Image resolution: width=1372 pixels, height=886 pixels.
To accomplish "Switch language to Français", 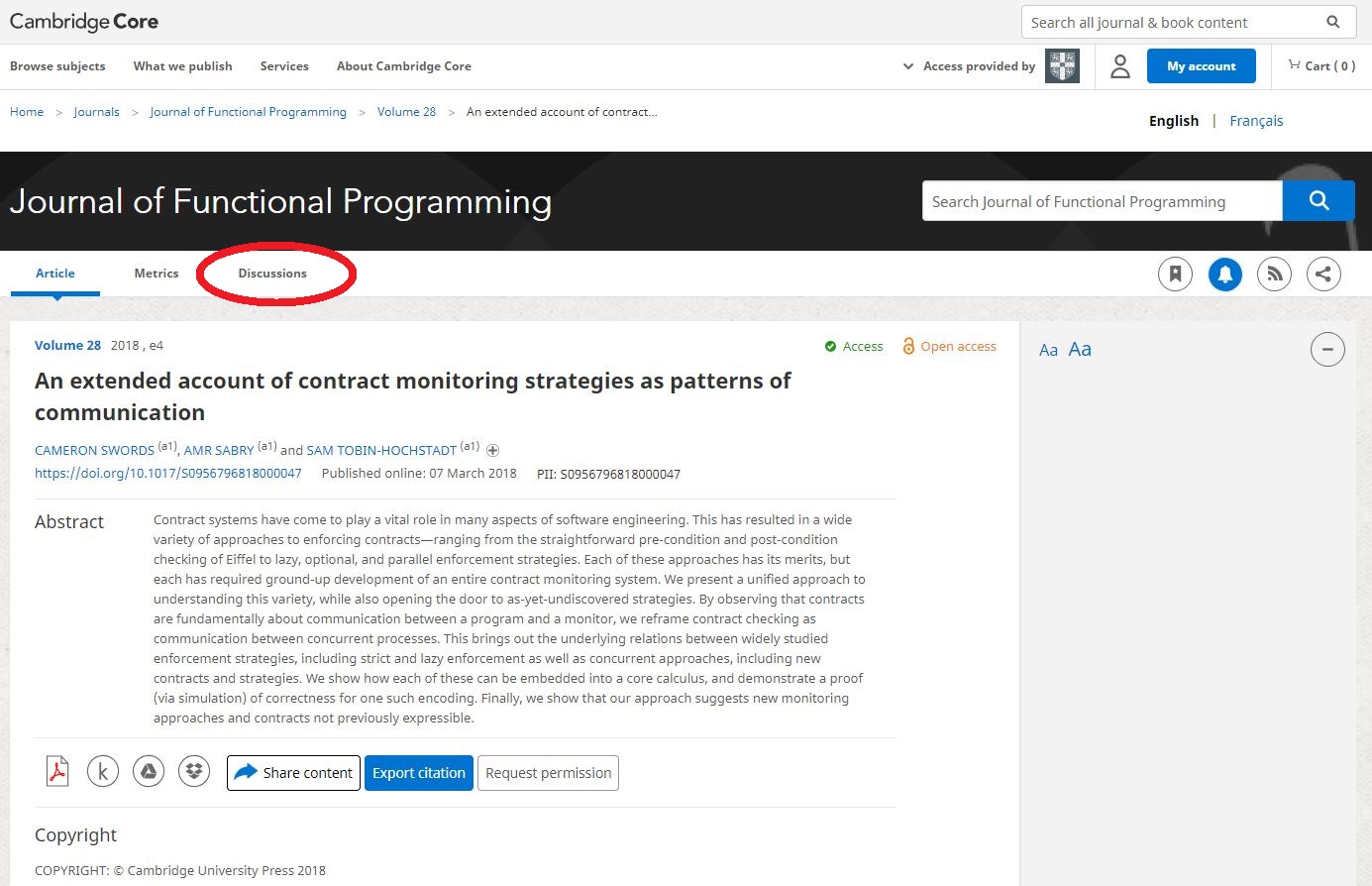I will (1256, 121).
